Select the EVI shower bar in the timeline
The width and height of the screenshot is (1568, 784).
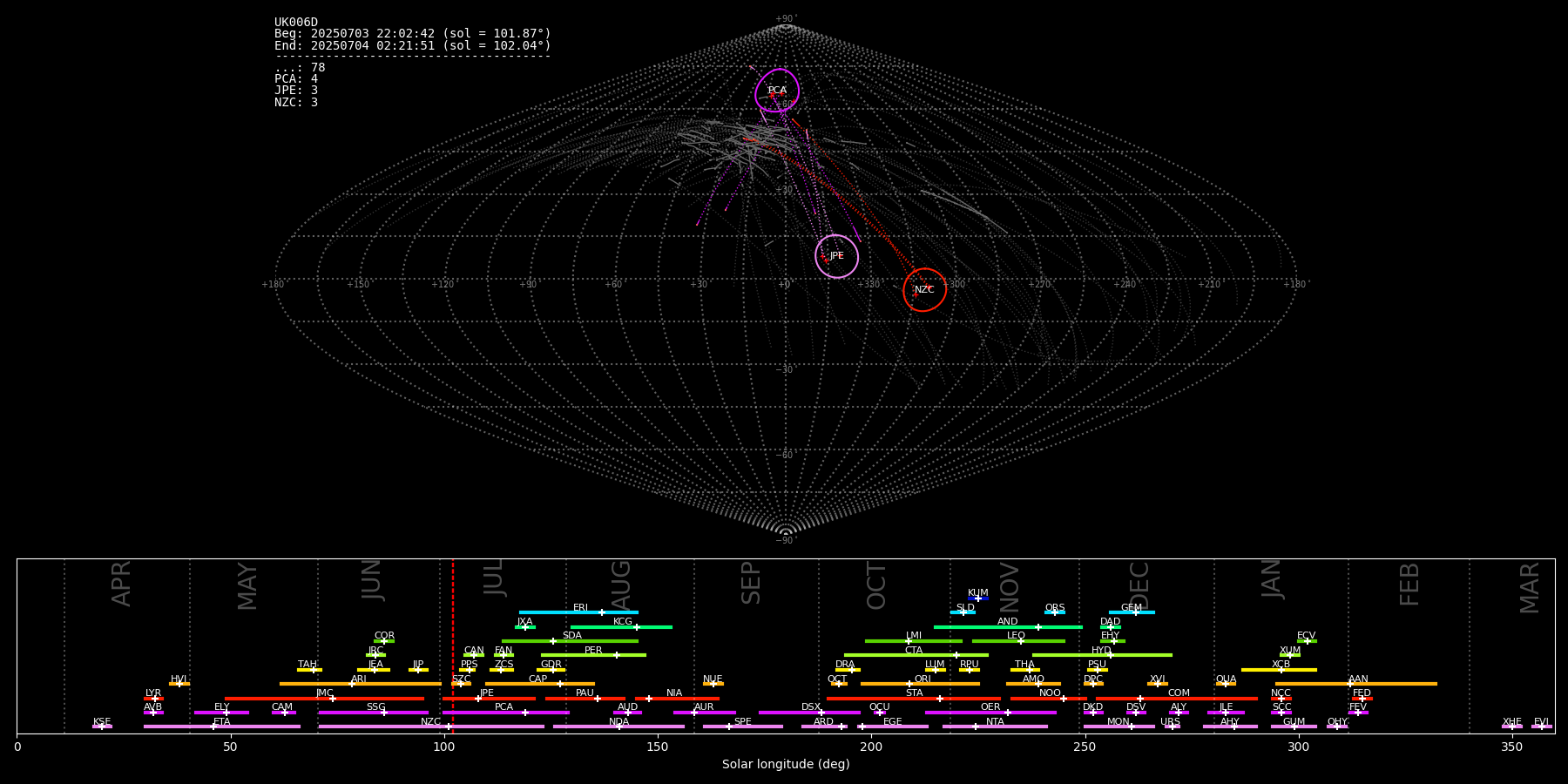coord(1542,727)
